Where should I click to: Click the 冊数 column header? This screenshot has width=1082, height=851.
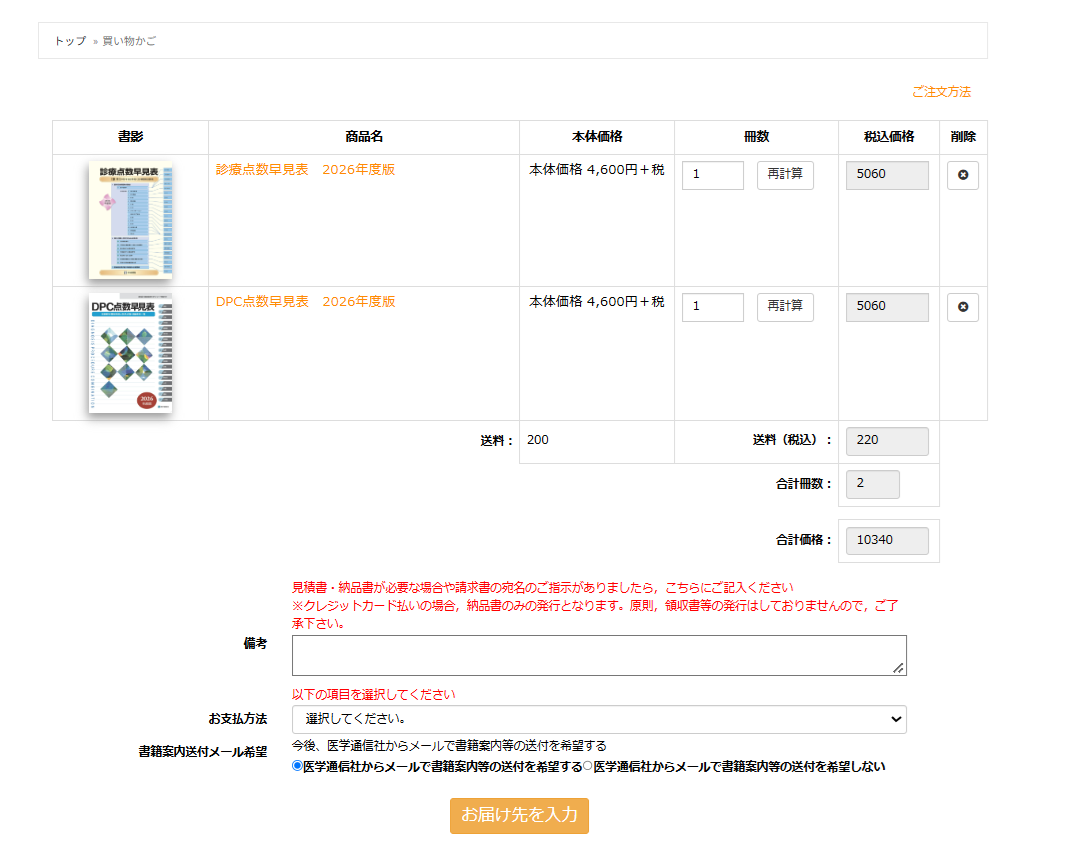click(x=756, y=137)
